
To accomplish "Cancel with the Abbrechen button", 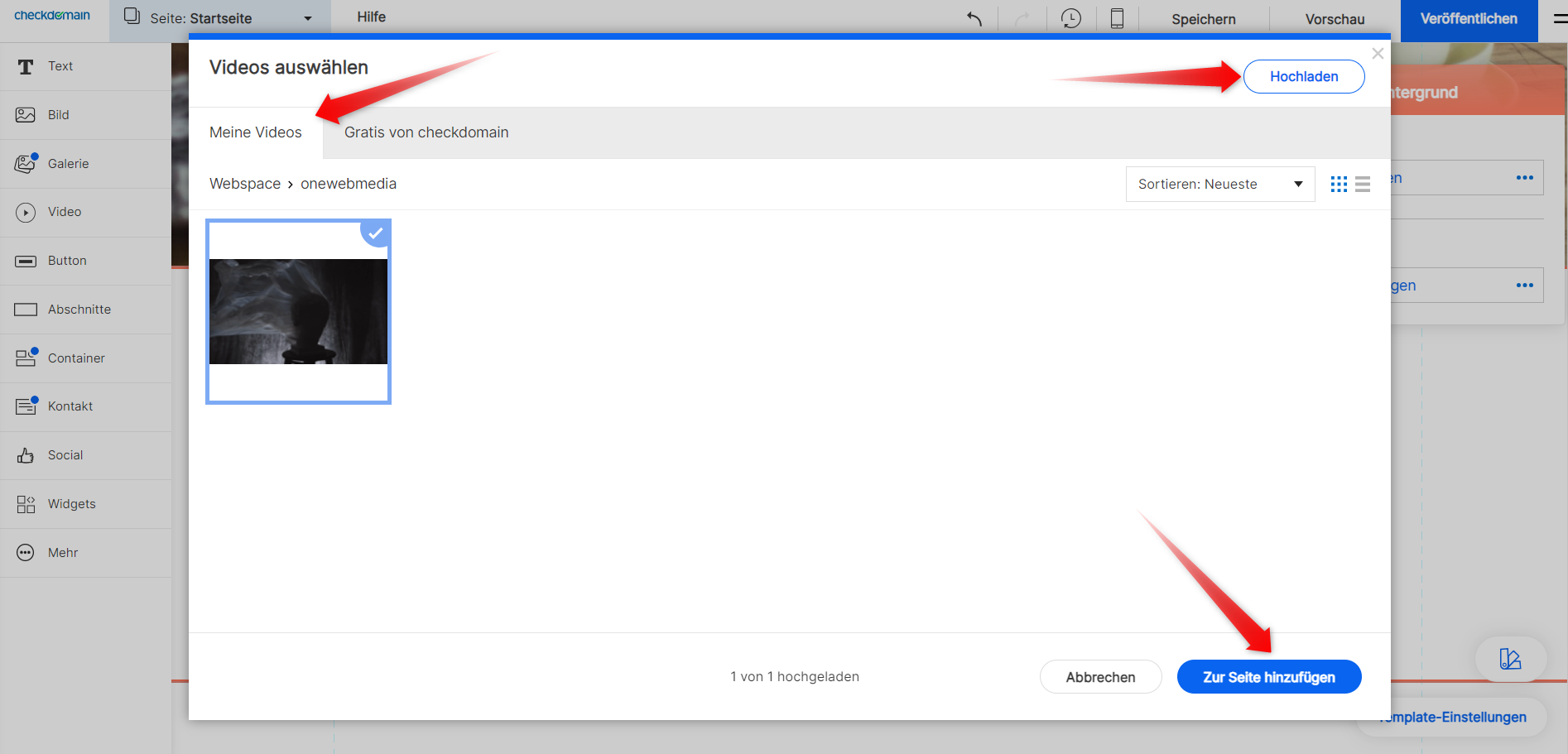I will click(1100, 677).
